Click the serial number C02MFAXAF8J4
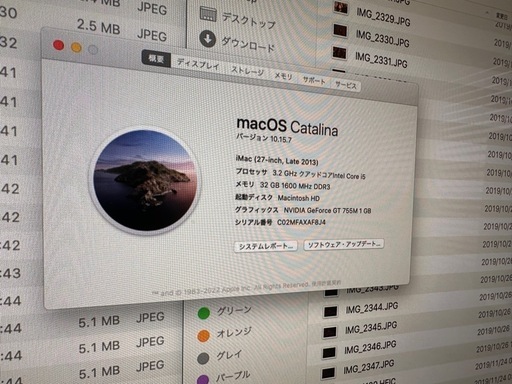The width and height of the screenshot is (512, 384). pyautogui.click(x=301, y=222)
